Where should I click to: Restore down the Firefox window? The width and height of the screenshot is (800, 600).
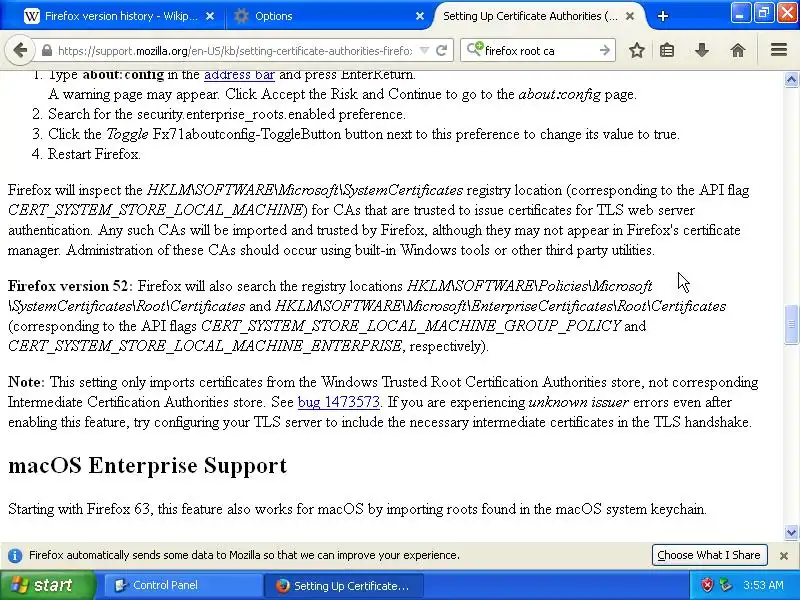[x=763, y=12]
